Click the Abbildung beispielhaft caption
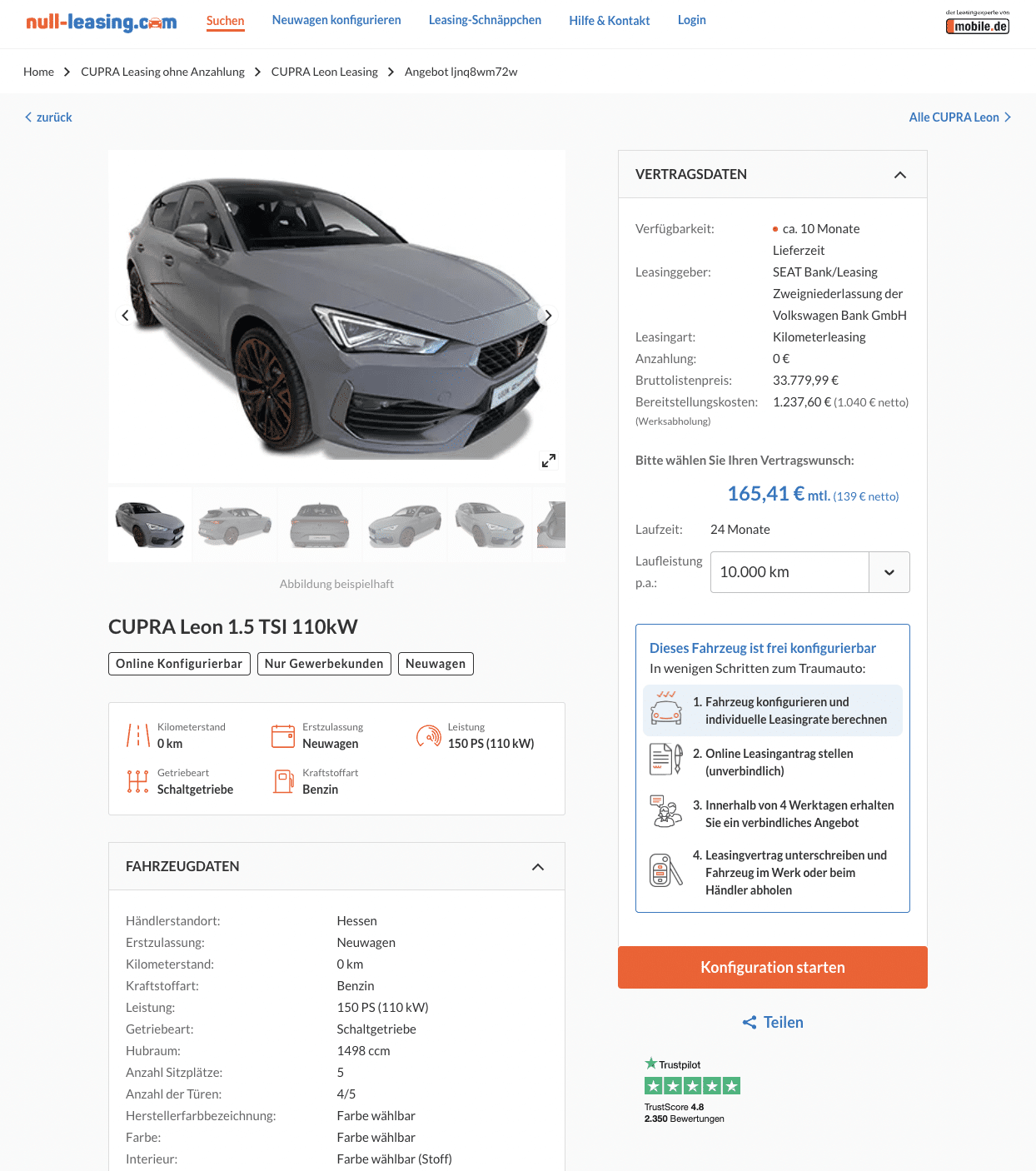 click(x=336, y=584)
